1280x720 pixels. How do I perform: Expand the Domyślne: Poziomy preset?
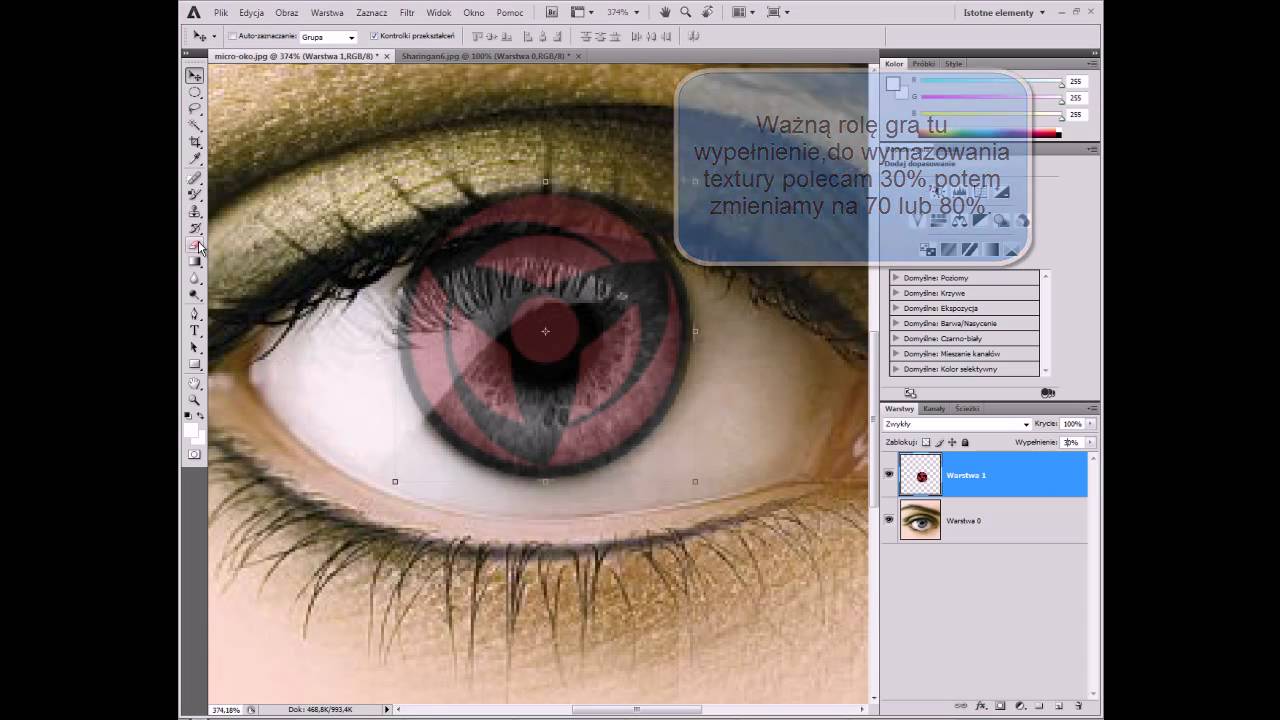tap(896, 278)
